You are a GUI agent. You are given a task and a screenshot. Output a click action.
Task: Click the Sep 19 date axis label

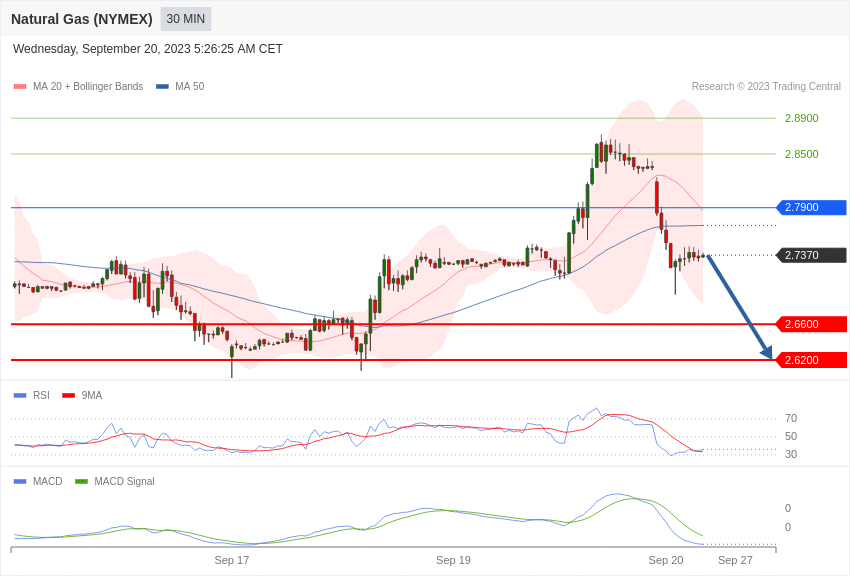(453, 560)
